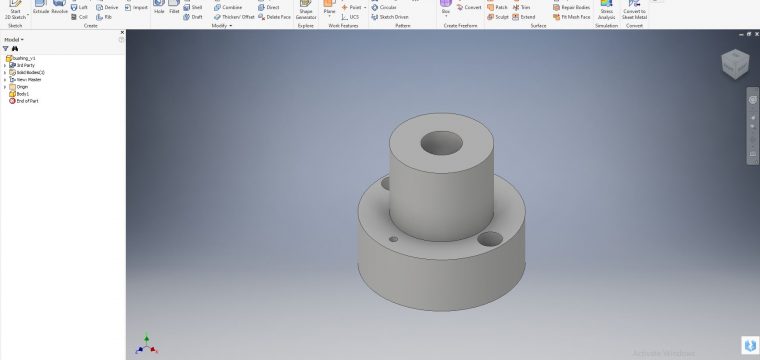Open the Import command
The width and height of the screenshot is (760, 360).
(136, 7)
